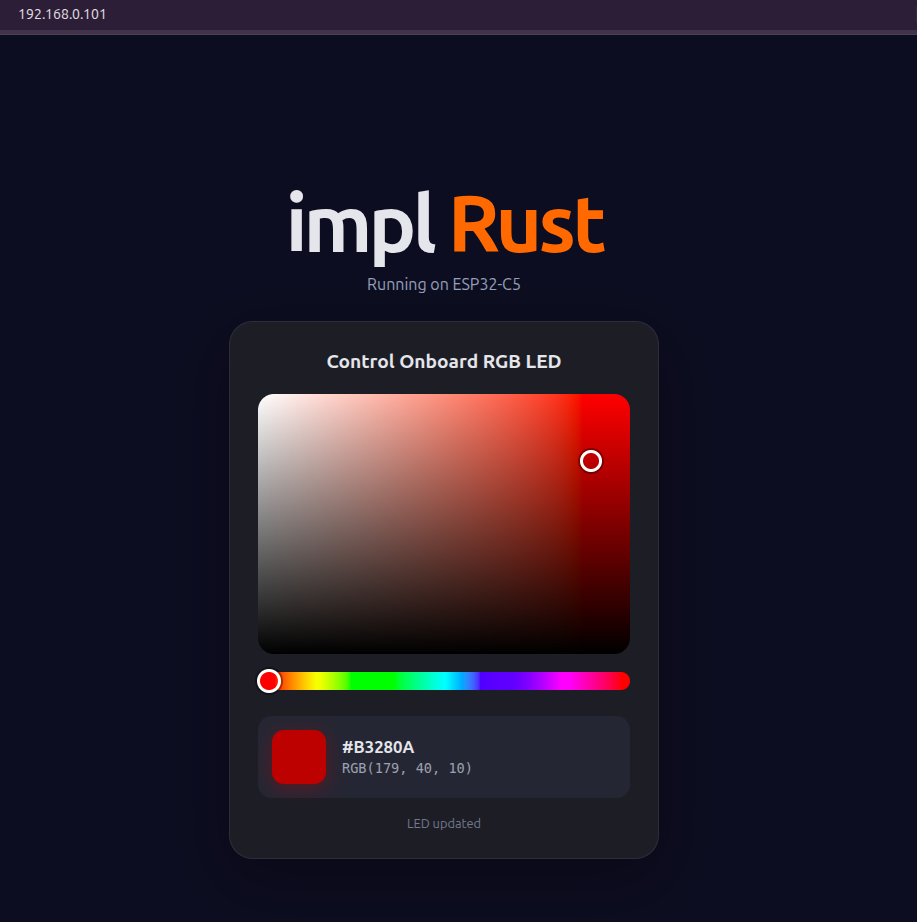Click the hue slider's red thumb
The image size is (917, 922).
tap(269, 681)
